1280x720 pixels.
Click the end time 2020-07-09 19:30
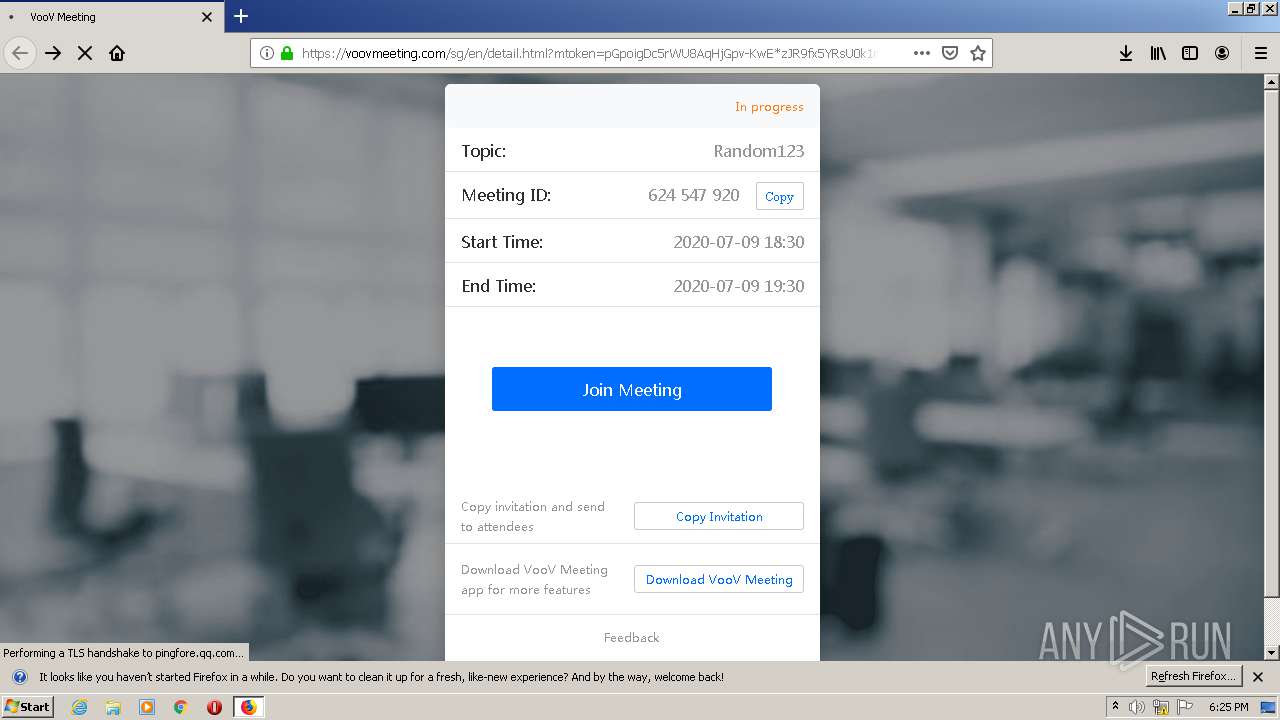point(739,286)
